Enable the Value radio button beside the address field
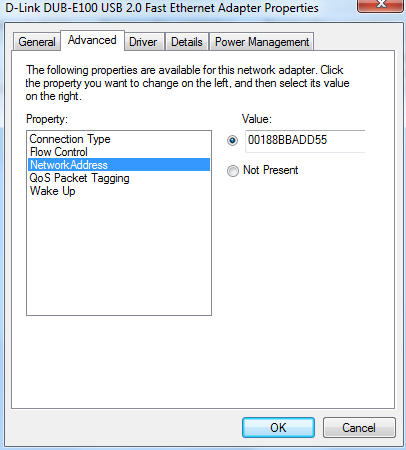The width and height of the screenshot is (406, 450). pos(233,140)
